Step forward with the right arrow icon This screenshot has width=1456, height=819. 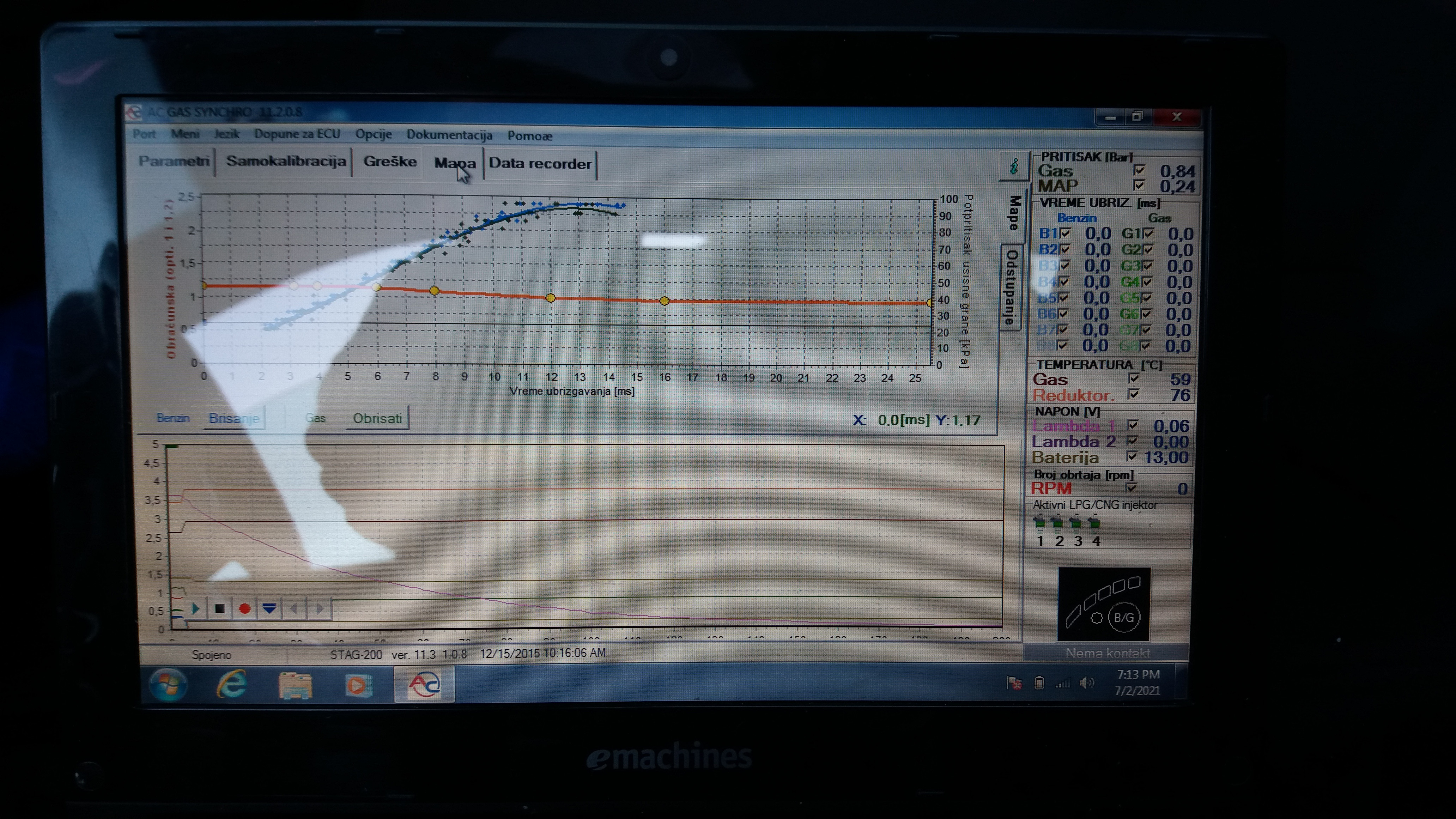[x=319, y=609]
